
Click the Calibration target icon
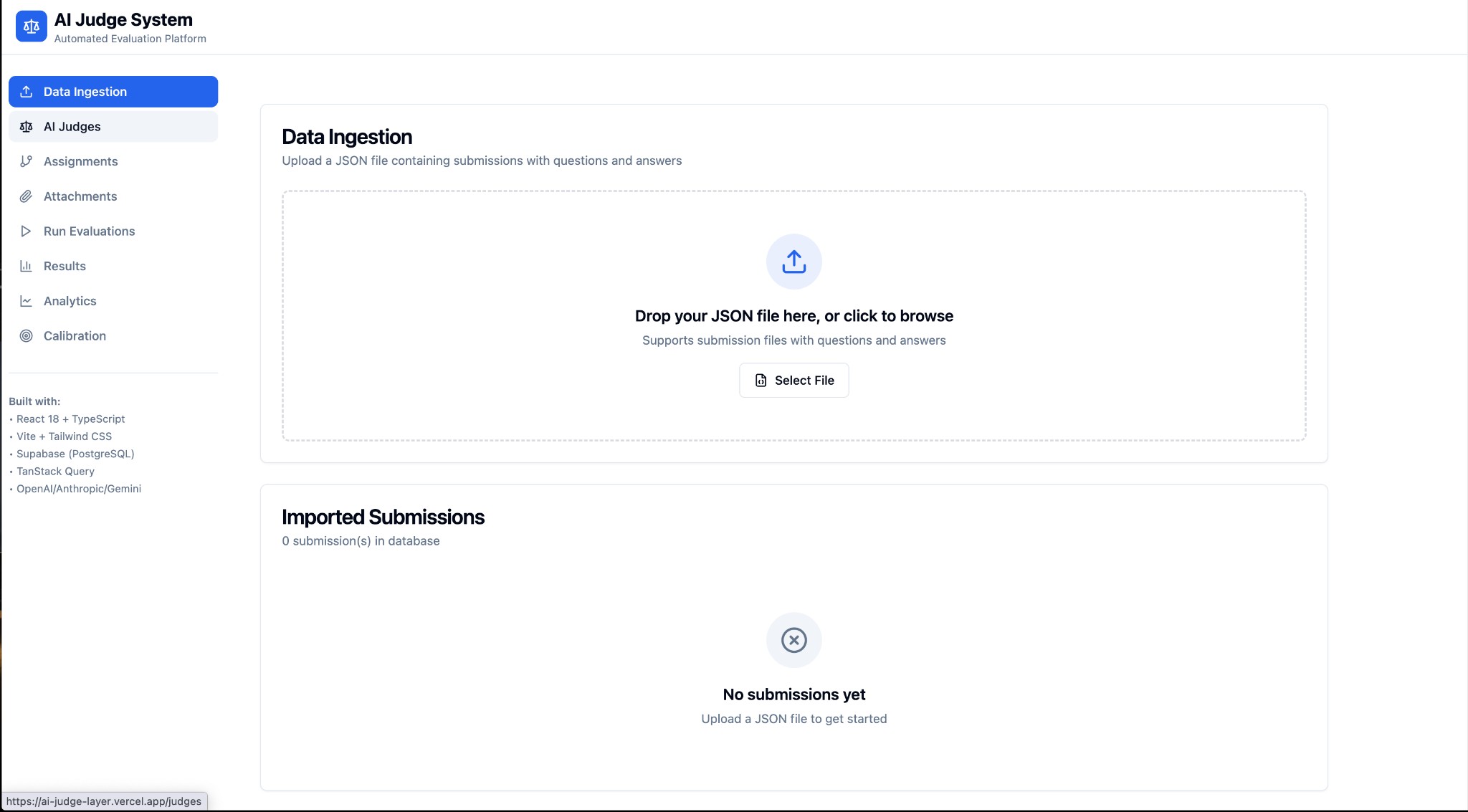[27, 336]
